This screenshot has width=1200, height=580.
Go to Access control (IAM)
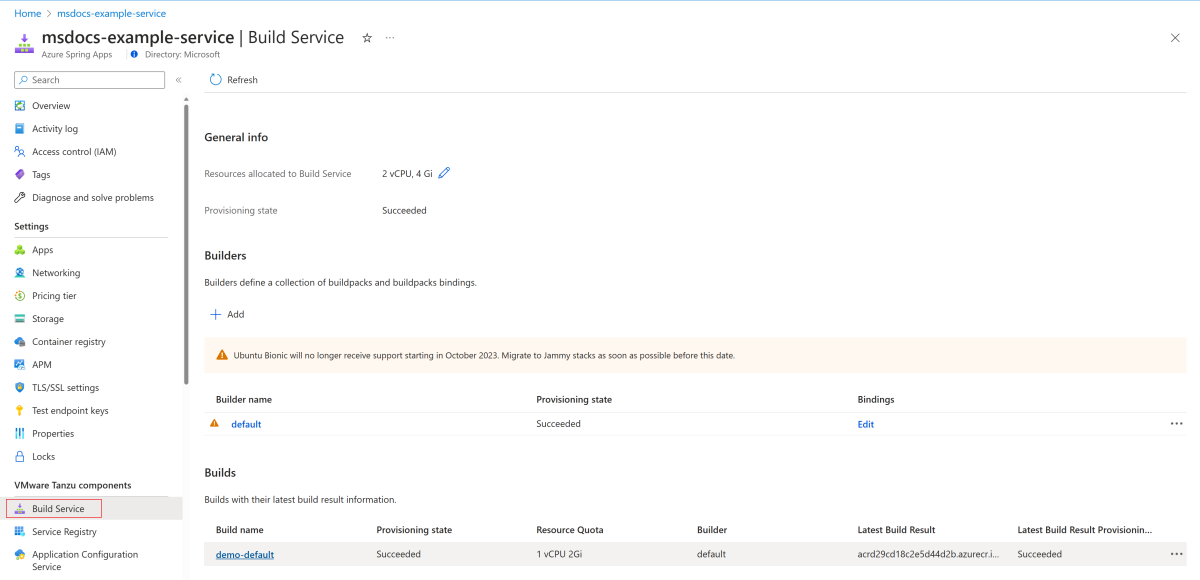click(74, 152)
